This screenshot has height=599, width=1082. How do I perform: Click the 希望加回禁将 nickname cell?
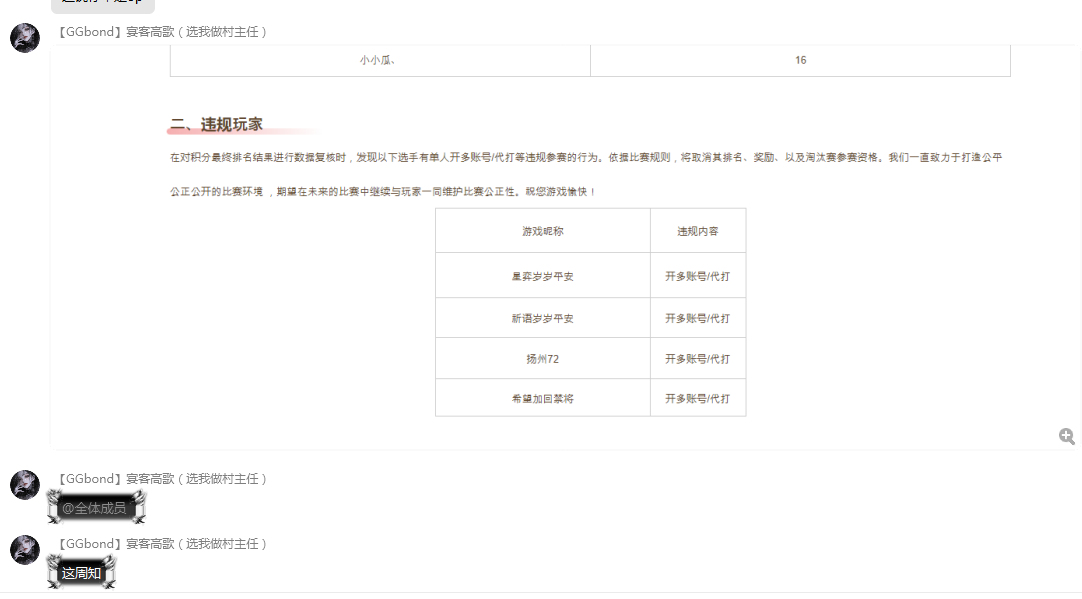pos(543,398)
